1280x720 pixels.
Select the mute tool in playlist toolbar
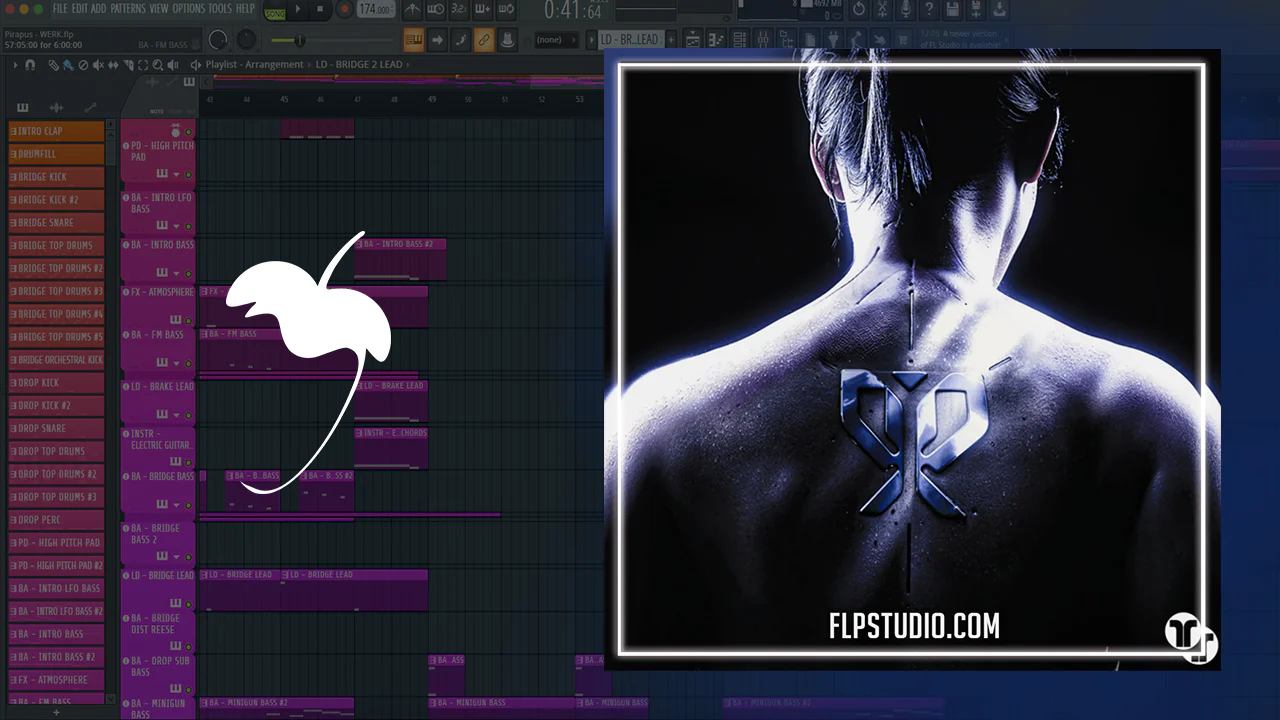click(x=98, y=65)
